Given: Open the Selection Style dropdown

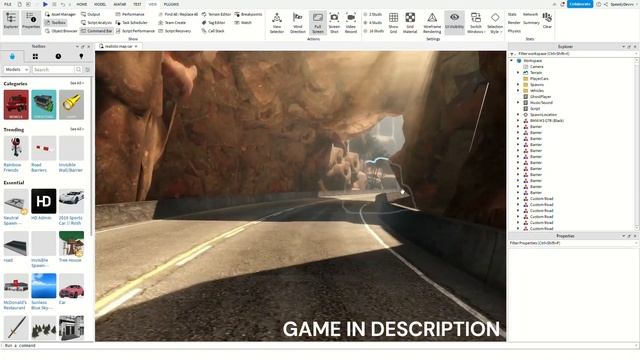Looking at the screenshot, I should click(x=495, y=23).
